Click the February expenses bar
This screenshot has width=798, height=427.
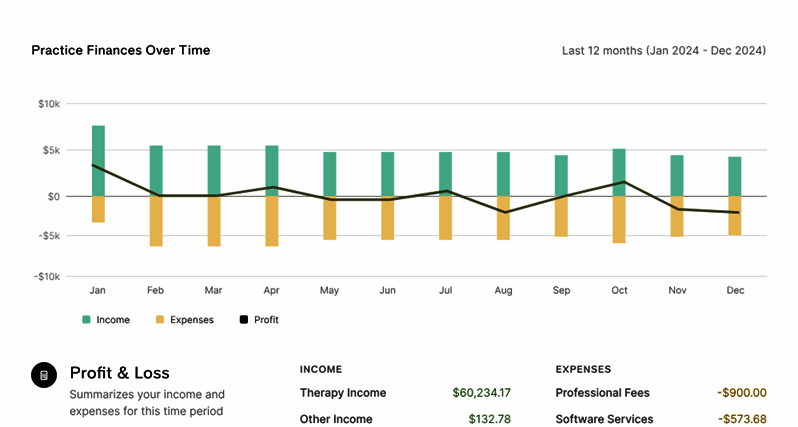click(x=156, y=221)
